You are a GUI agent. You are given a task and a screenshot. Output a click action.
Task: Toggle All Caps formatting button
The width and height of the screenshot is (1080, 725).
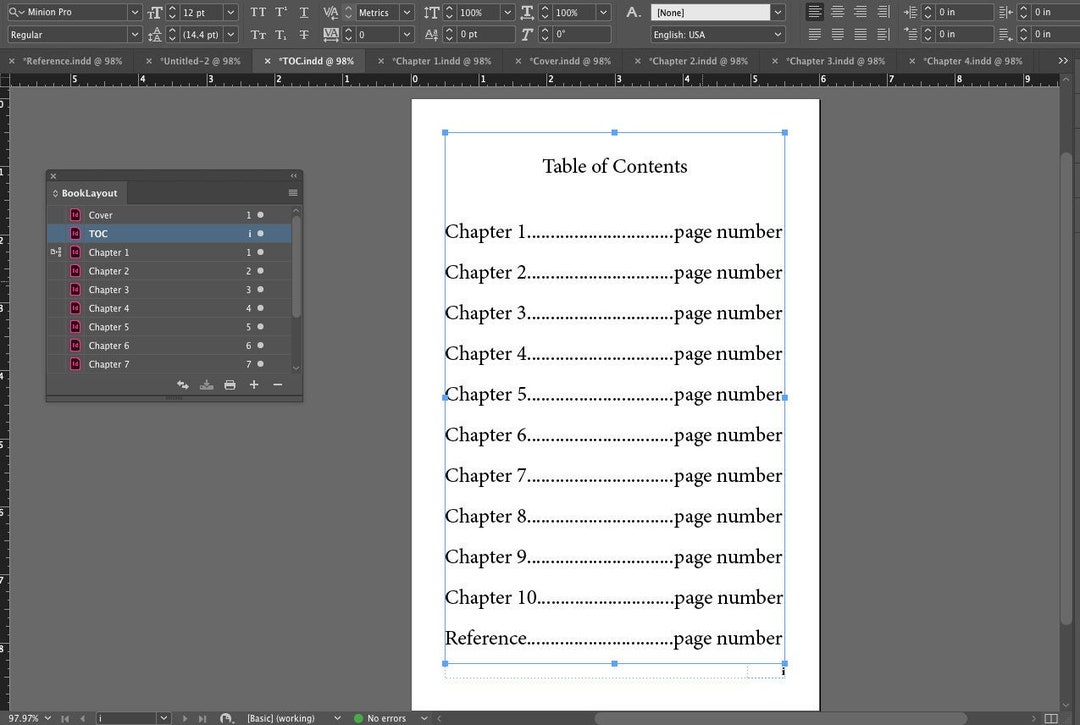click(x=258, y=12)
